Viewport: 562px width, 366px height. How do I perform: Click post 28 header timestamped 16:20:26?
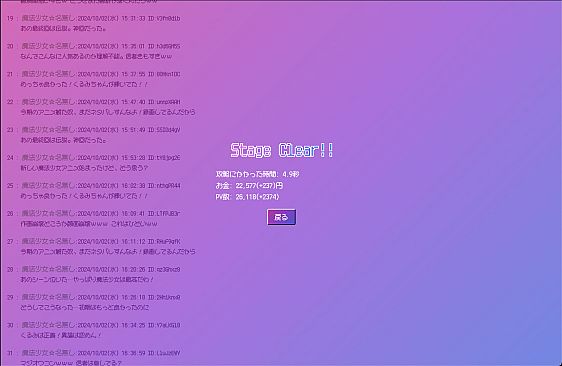[94, 269]
